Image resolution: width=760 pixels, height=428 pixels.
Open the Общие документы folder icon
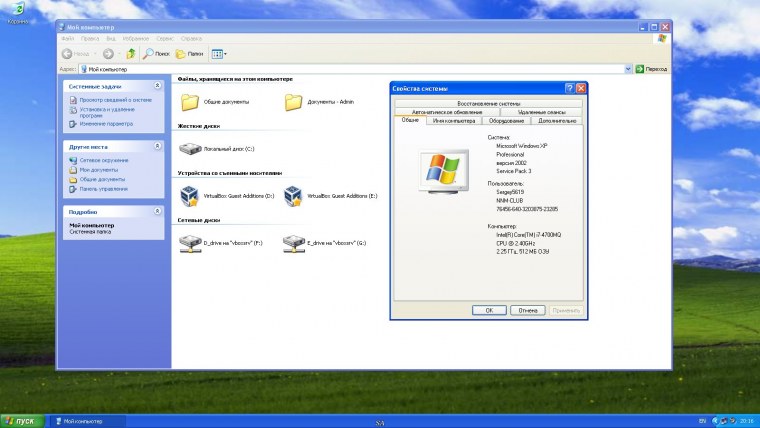click(189, 102)
